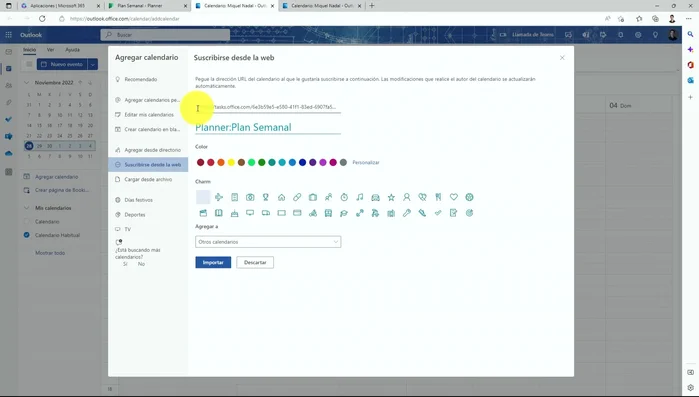
Task: Select the checkmark charm icon
Action: pyautogui.click(x=438, y=213)
